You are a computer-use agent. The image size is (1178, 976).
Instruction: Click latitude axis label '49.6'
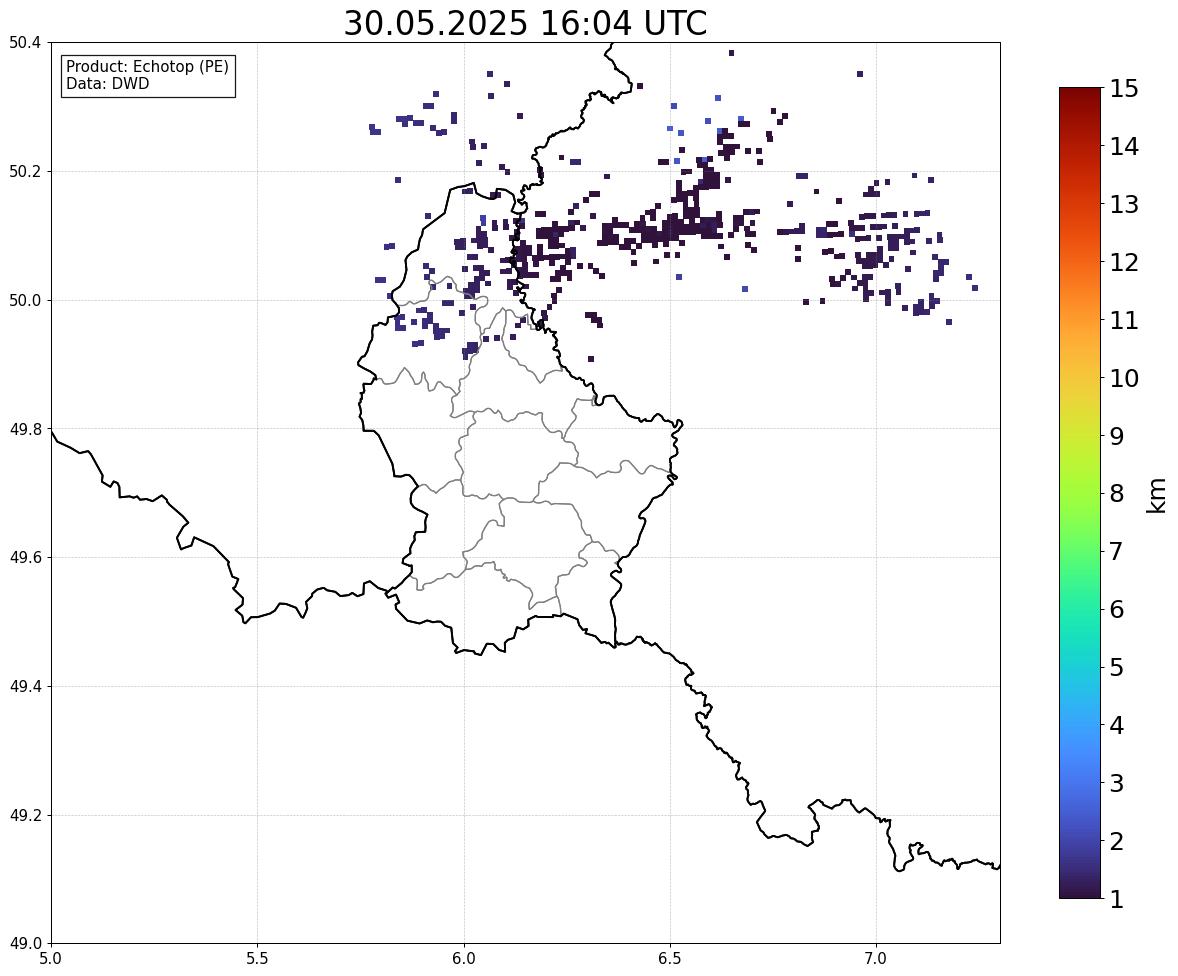point(24,557)
